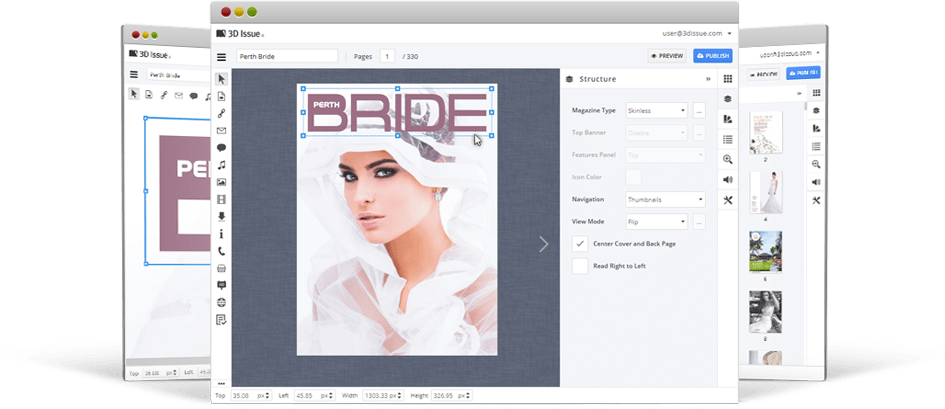Click the zoom icon in right background window
The width and height of the screenshot is (945, 409).
point(816,164)
